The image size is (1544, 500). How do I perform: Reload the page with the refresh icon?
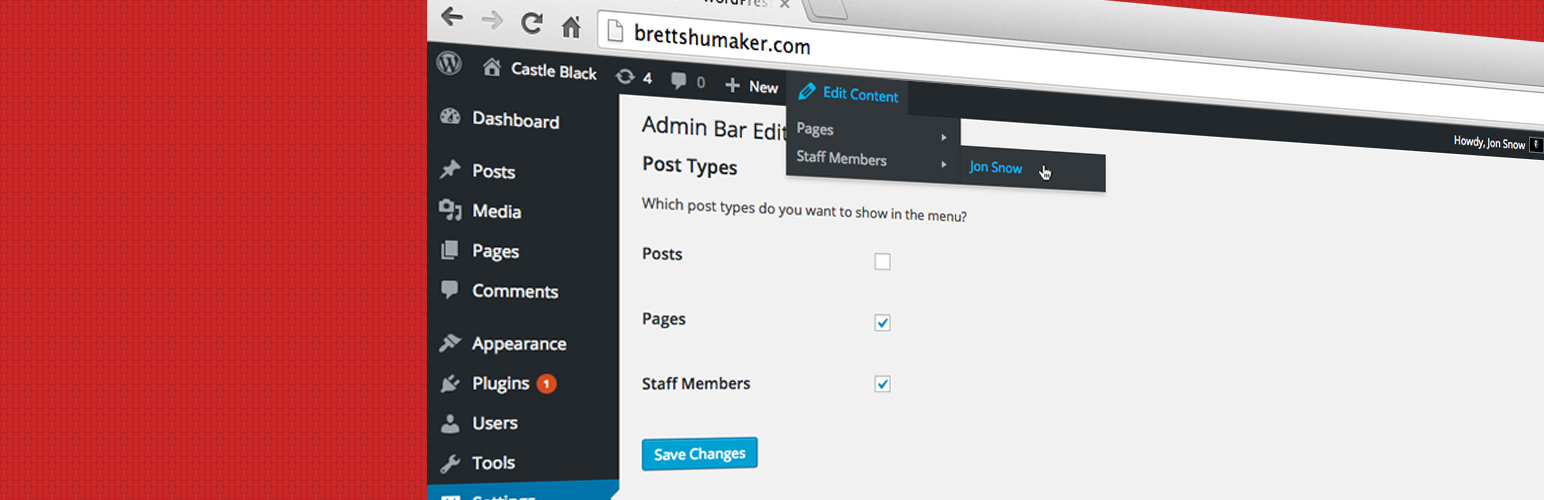pyautogui.click(x=532, y=22)
